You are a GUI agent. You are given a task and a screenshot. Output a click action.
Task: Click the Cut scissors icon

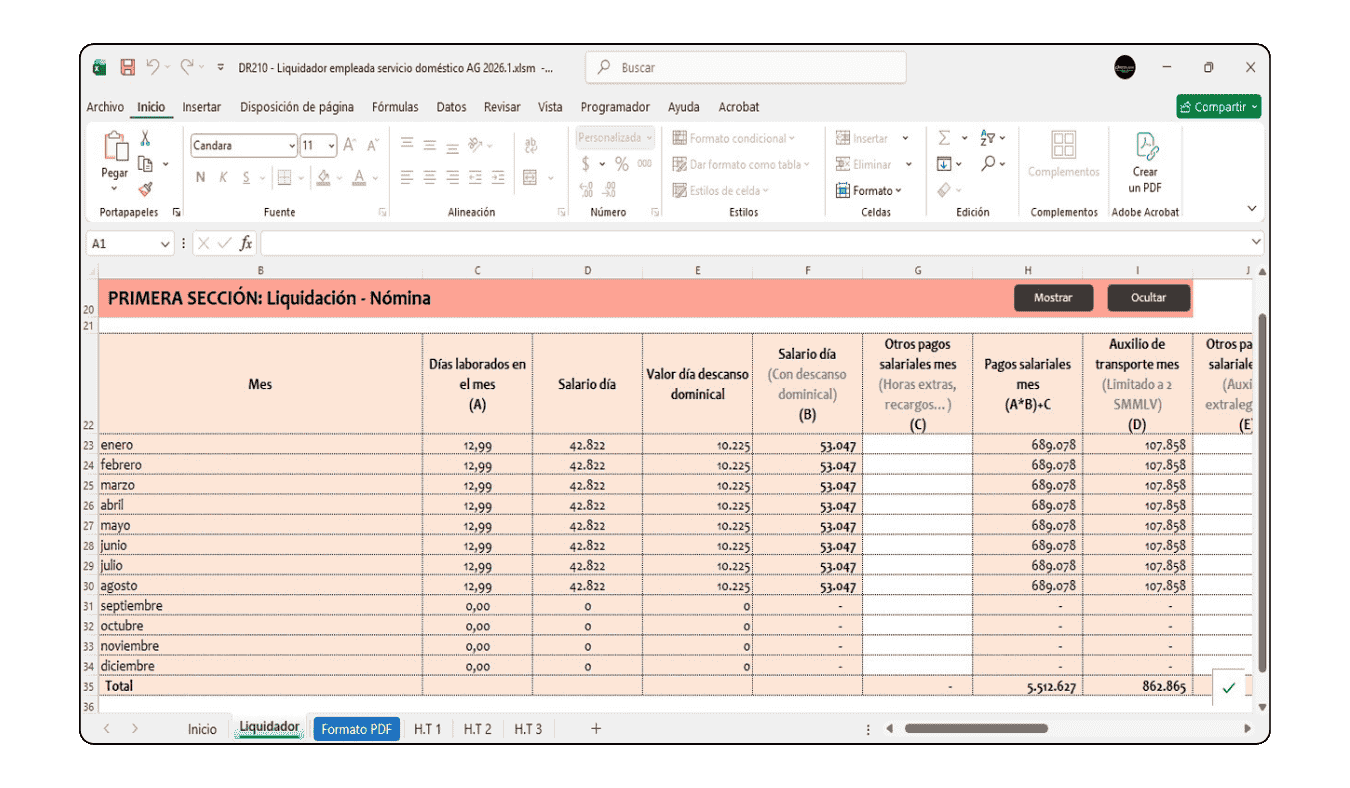coord(145,139)
